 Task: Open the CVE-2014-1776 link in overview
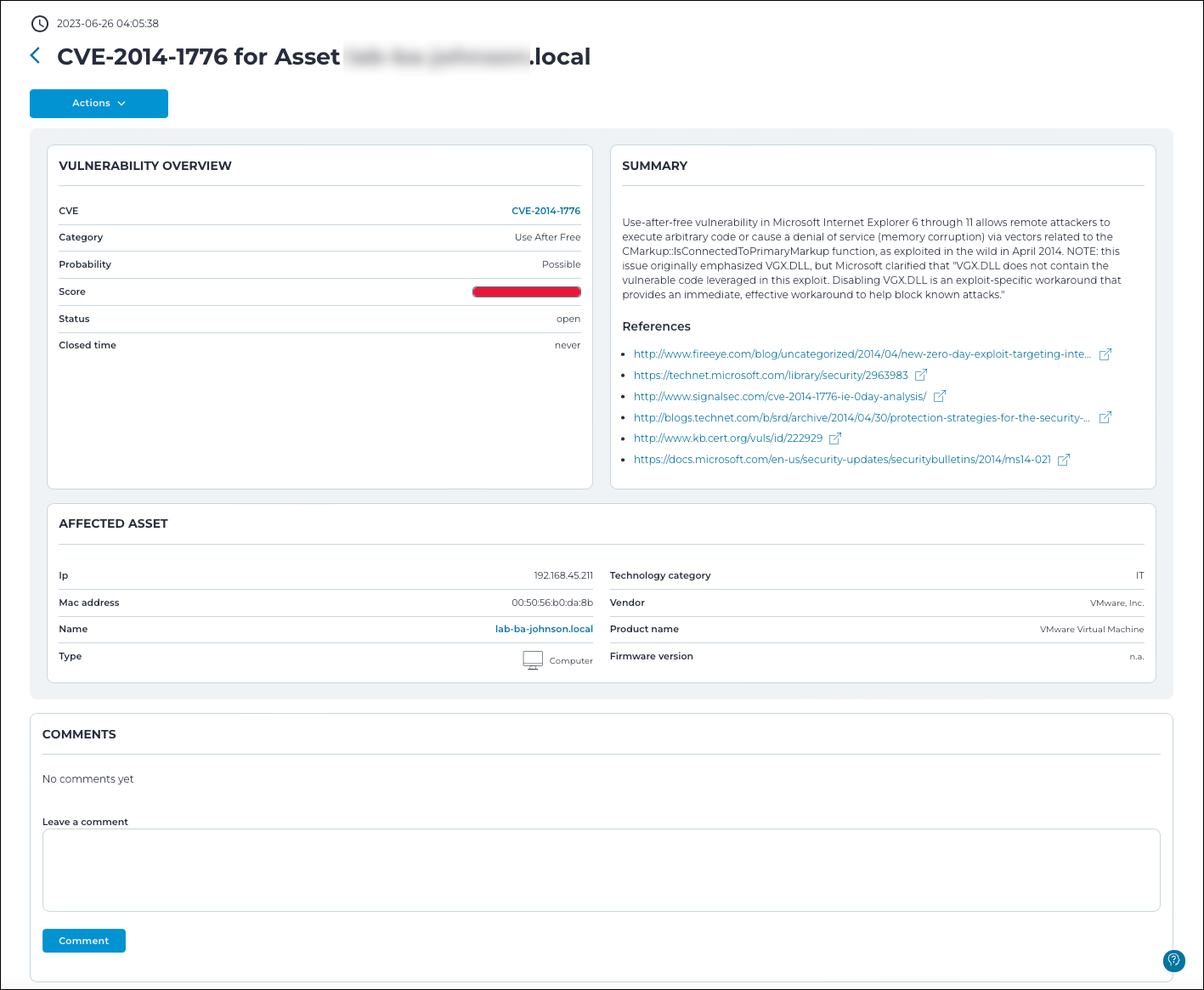(546, 211)
